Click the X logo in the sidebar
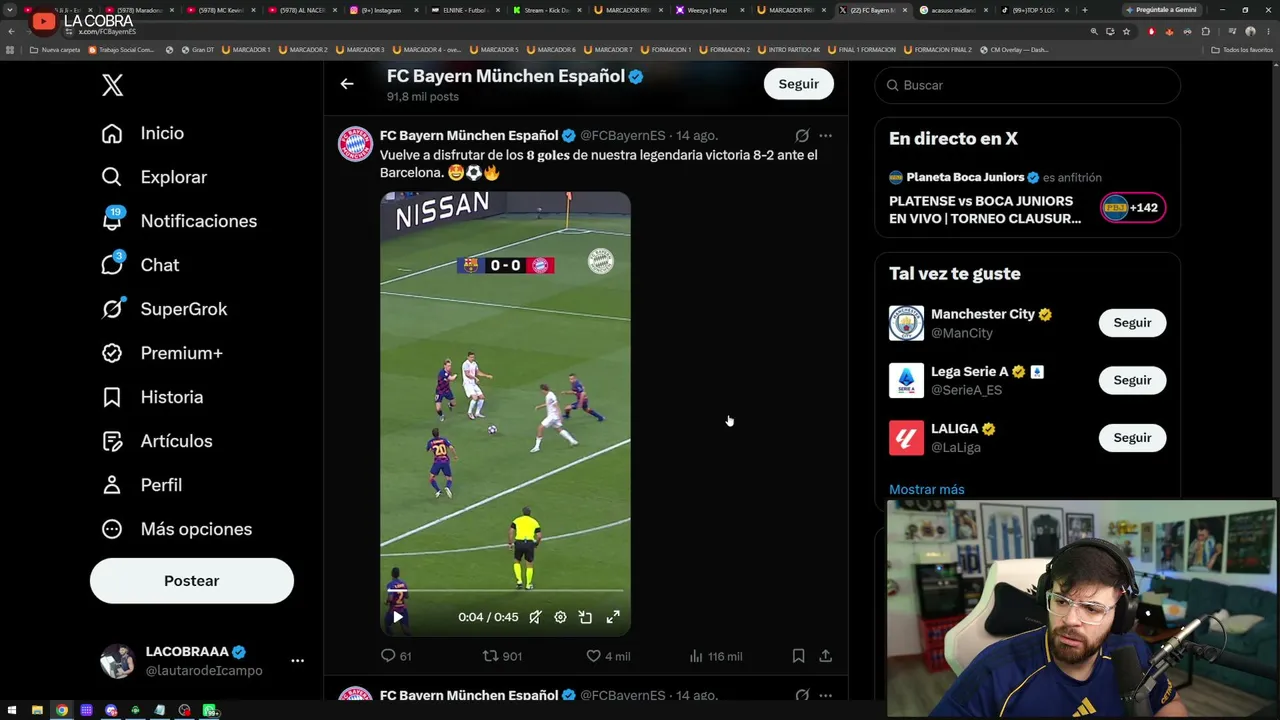 pos(112,85)
